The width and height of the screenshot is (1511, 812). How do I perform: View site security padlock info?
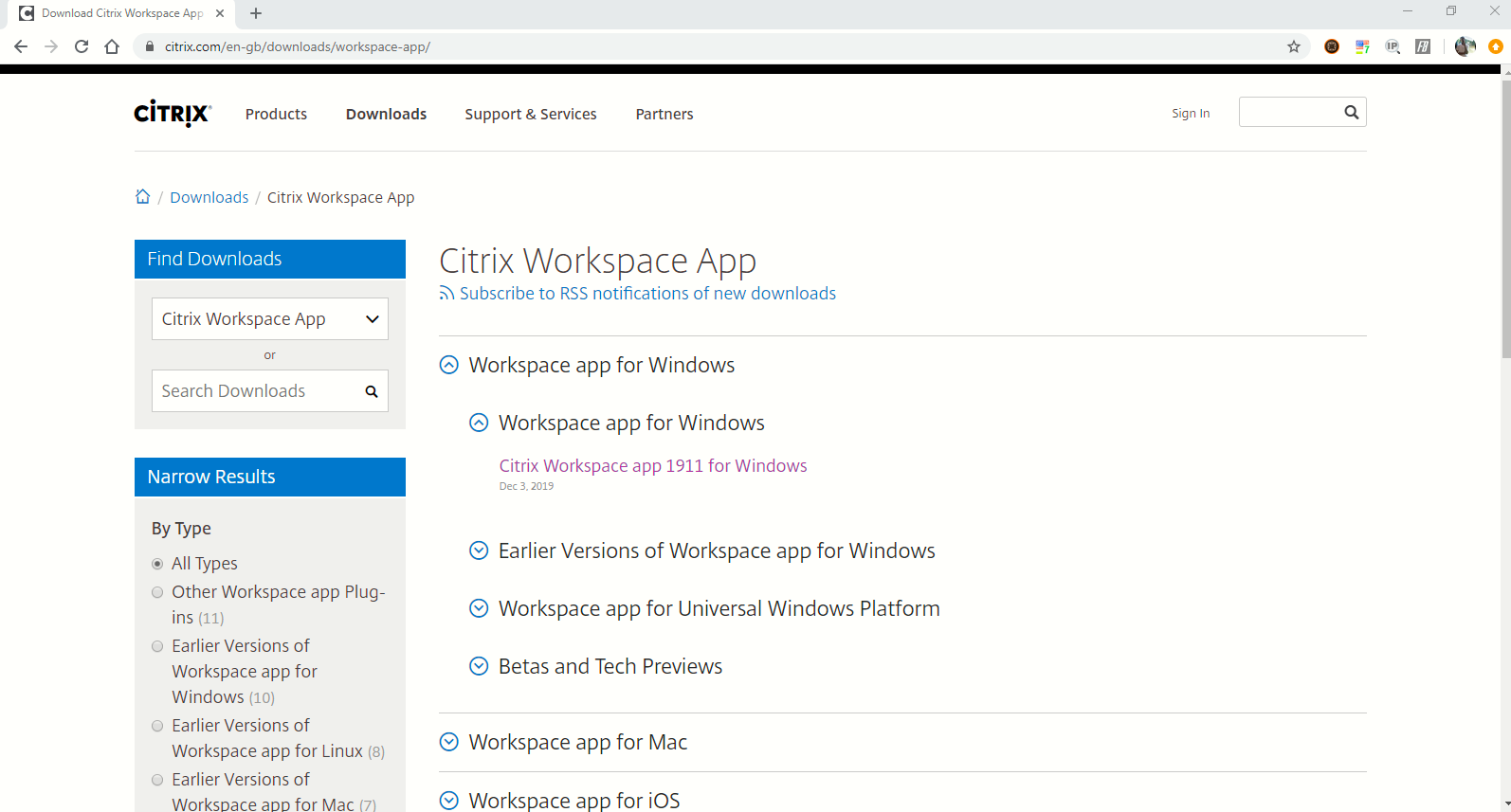(x=150, y=46)
